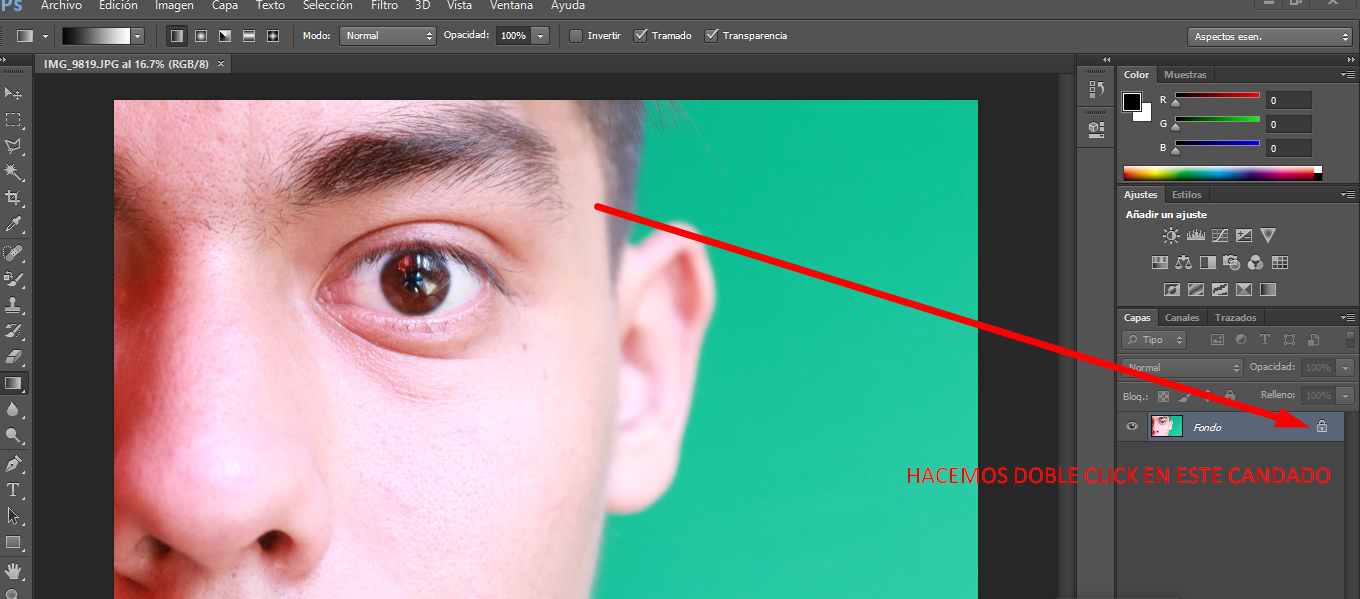Toggle the Transparencia checkbox

click(711, 36)
